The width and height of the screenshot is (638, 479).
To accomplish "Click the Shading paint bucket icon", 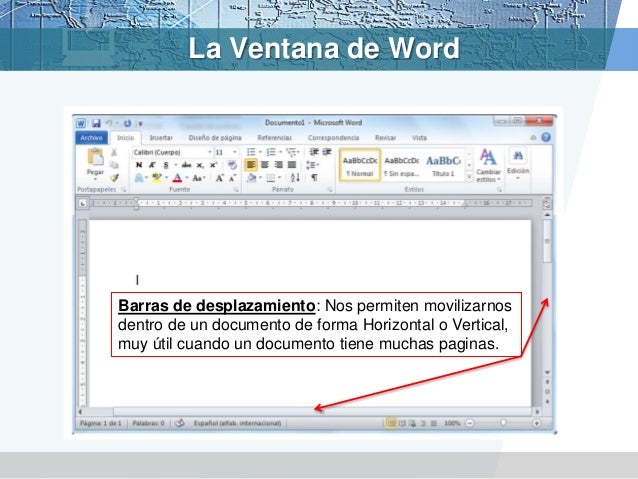I will point(251,178).
